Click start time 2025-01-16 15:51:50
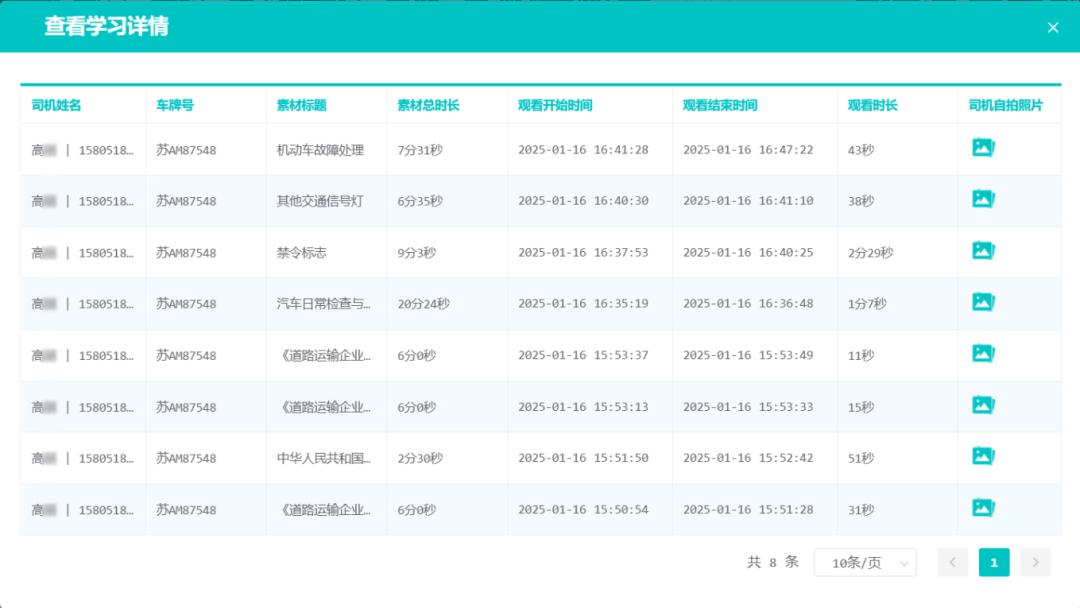Viewport: 1080px width, 608px height. coord(583,457)
